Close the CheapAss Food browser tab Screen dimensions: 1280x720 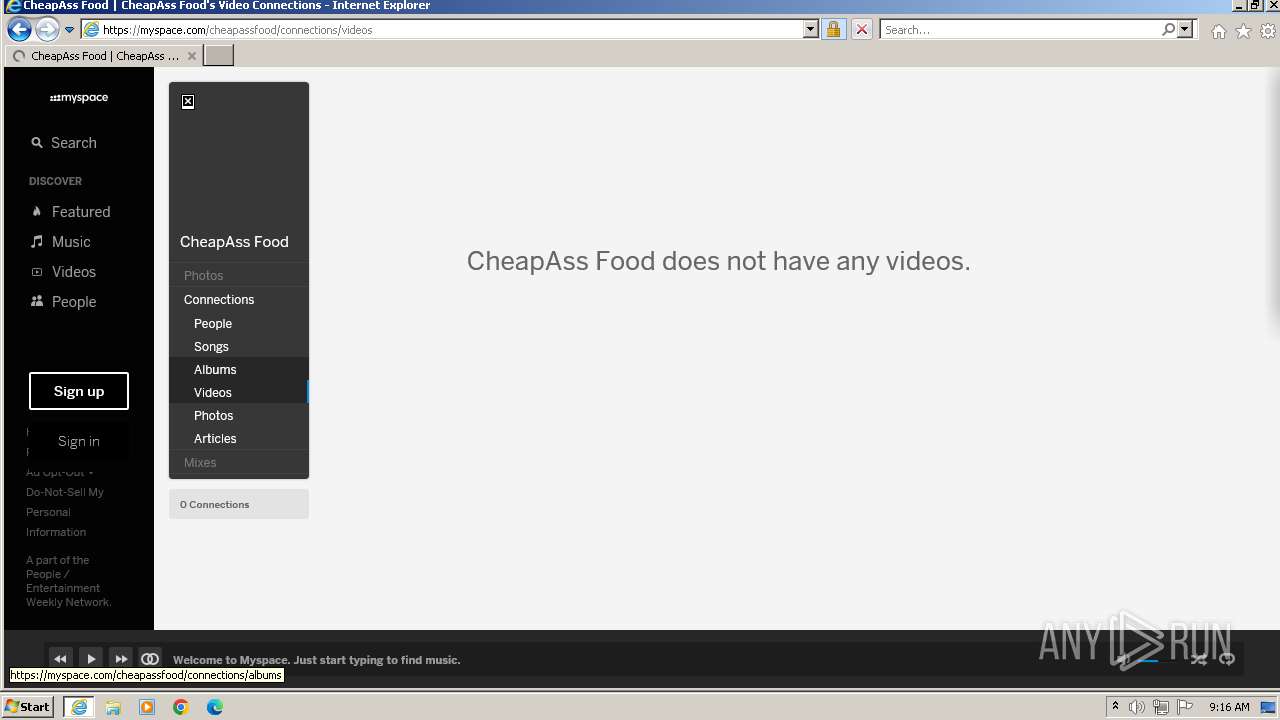point(192,56)
